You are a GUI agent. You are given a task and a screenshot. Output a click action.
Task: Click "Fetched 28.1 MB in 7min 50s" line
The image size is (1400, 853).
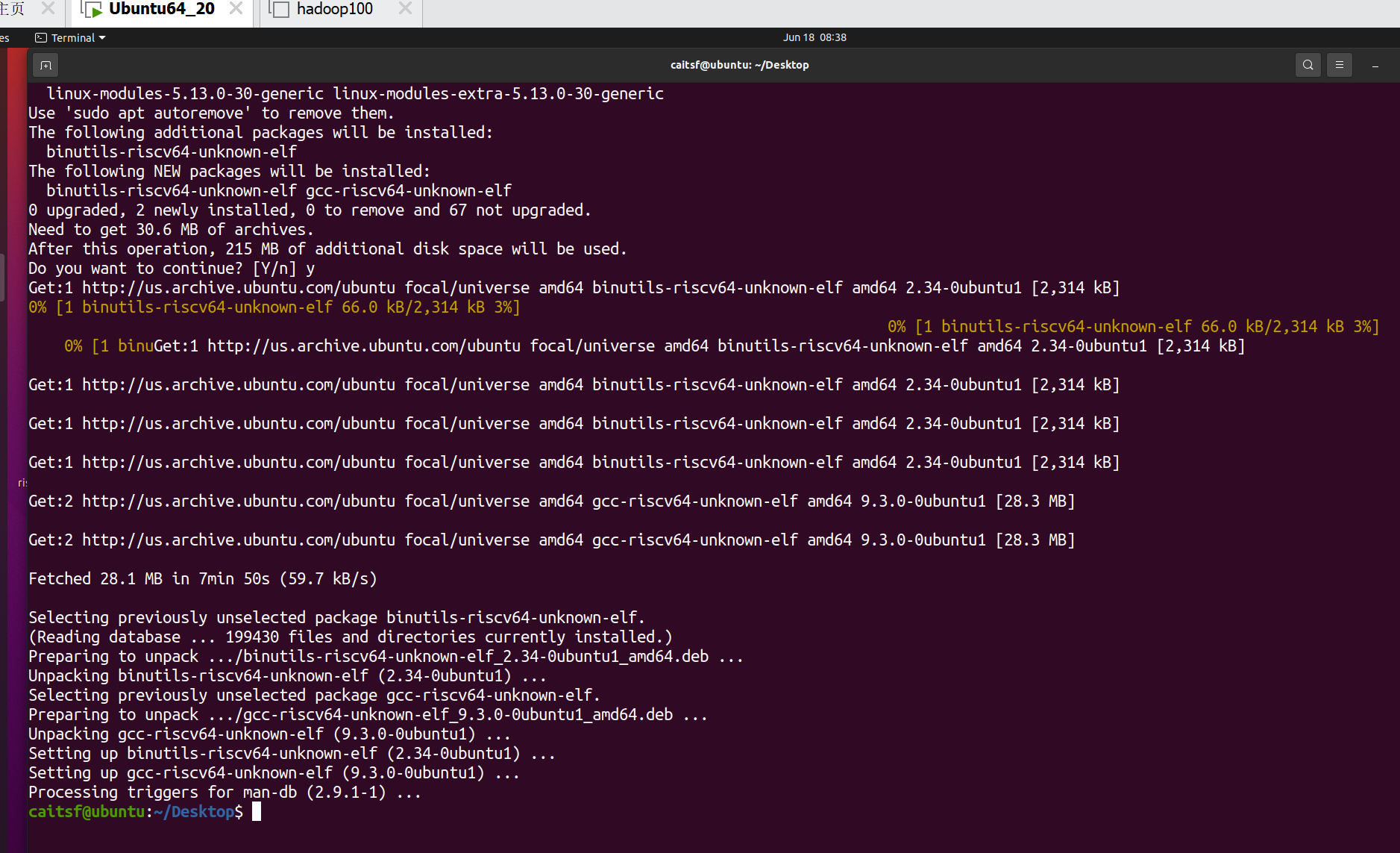(203, 578)
